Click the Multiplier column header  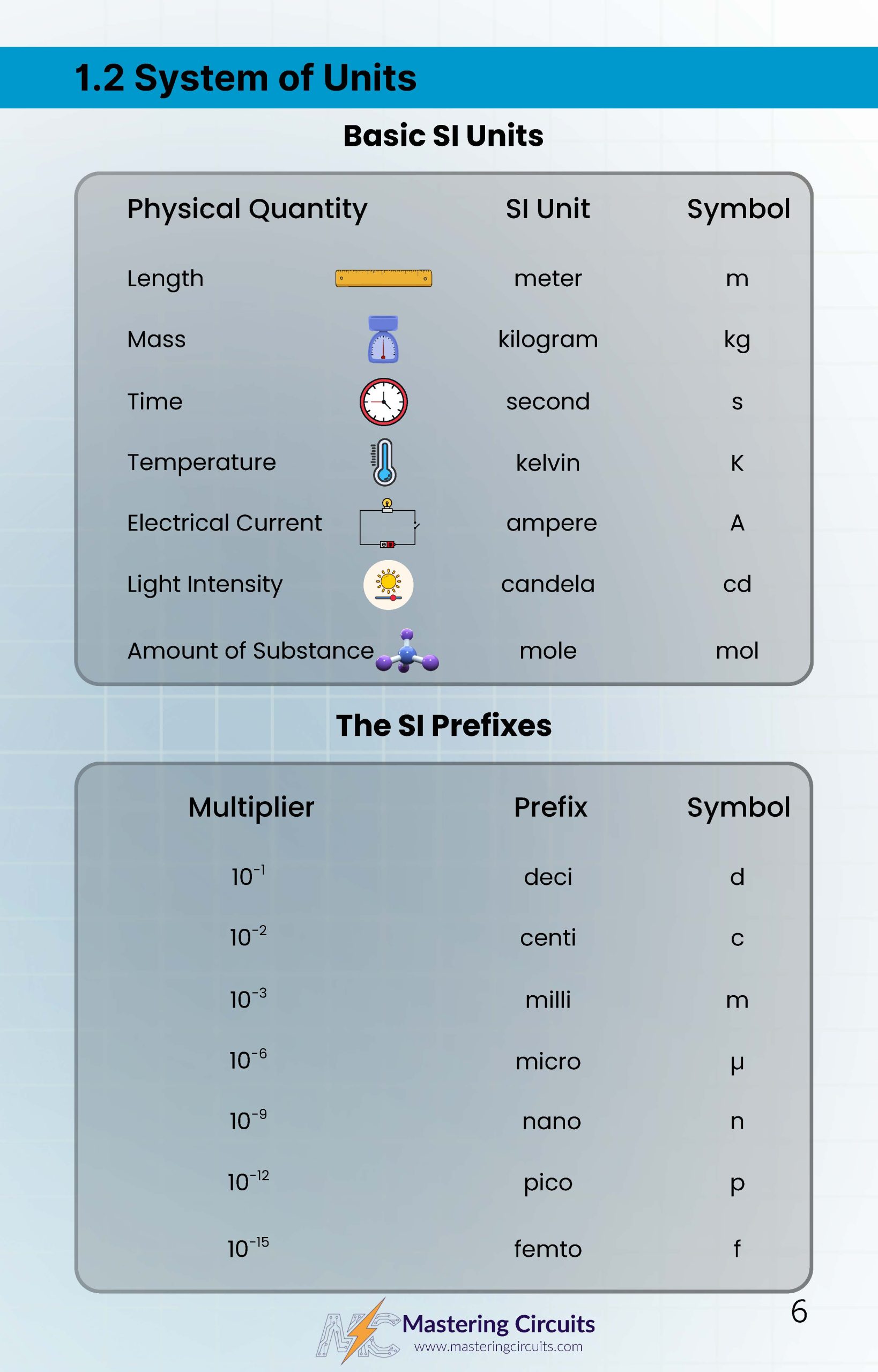[251, 807]
